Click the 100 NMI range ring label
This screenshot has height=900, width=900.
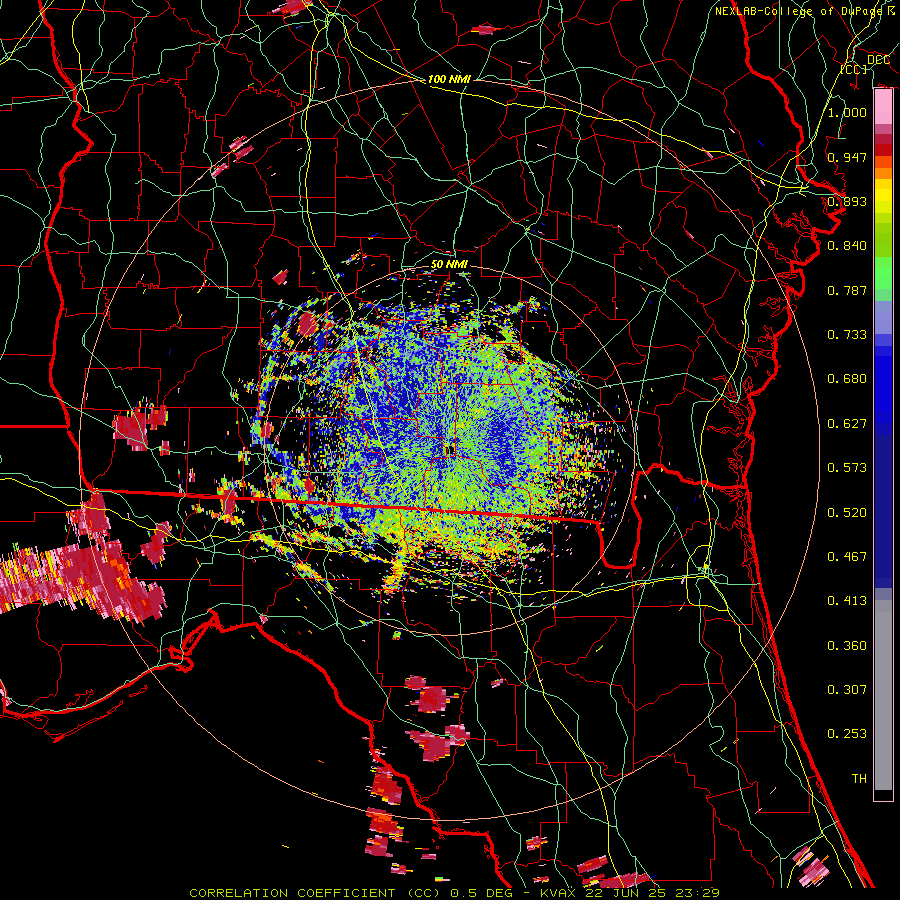(449, 79)
